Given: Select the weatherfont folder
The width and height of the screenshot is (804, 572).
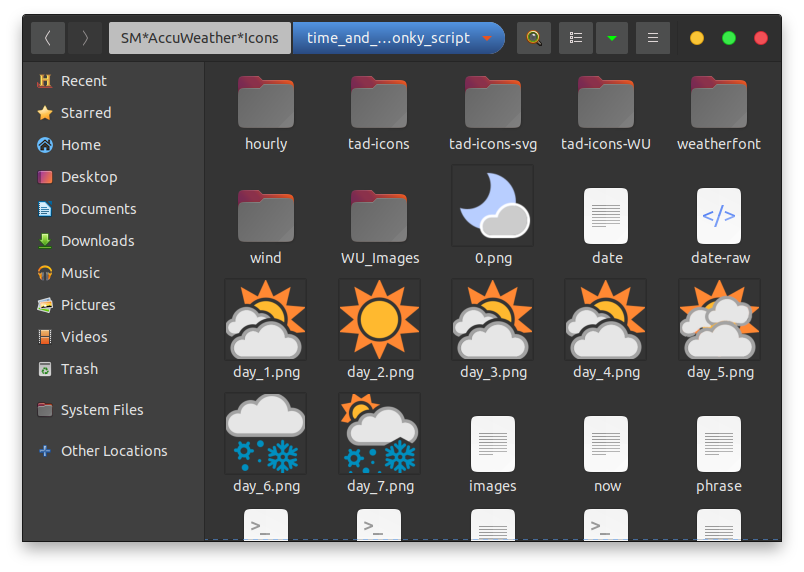Looking at the screenshot, I should (719, 102).
